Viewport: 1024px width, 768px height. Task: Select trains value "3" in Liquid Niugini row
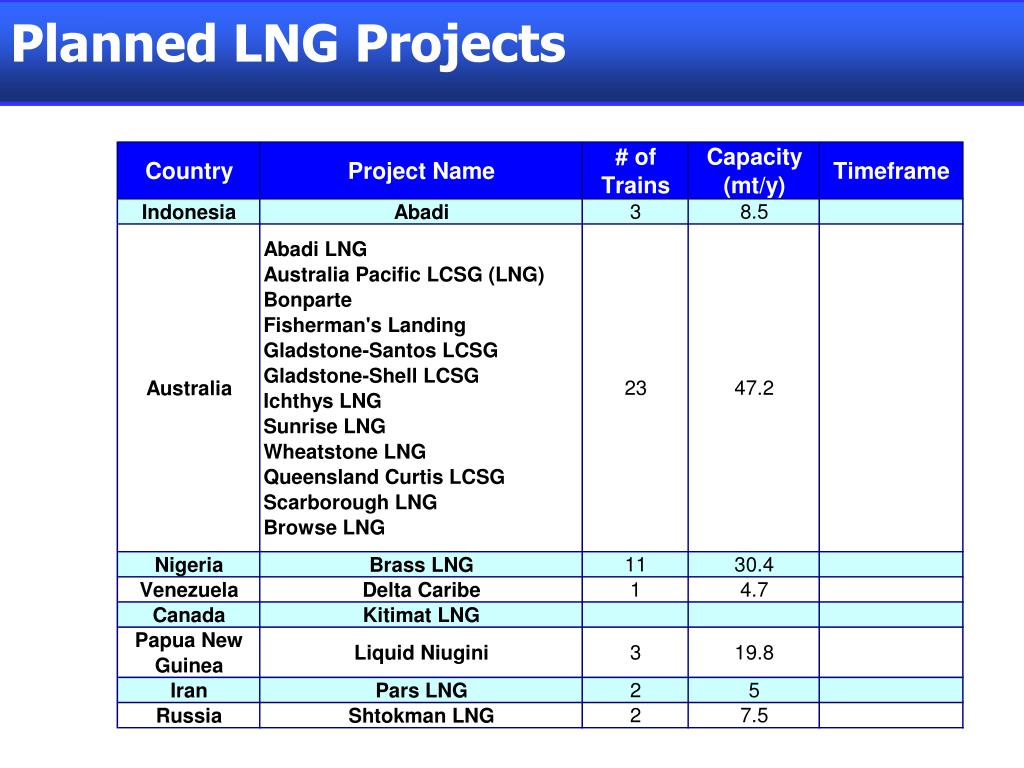pyautogui.click(x=635, y=653)
